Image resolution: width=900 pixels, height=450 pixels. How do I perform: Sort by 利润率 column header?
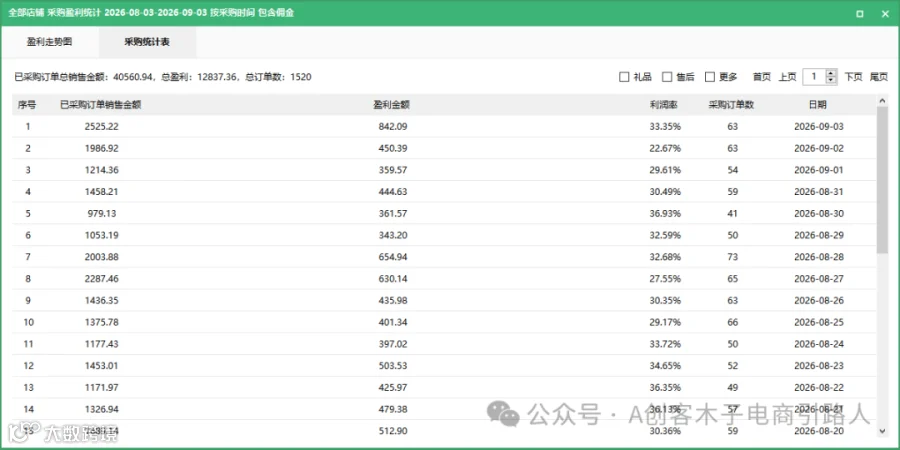coord(665,104)
